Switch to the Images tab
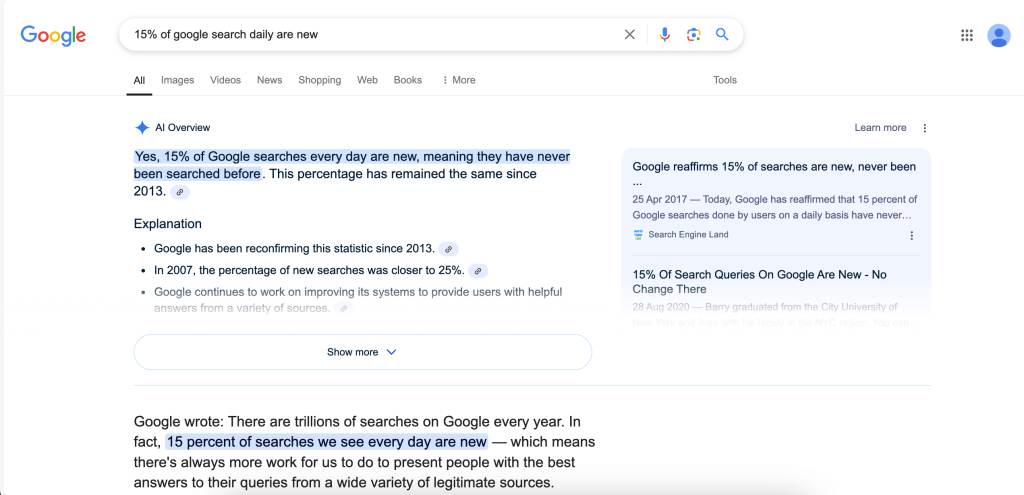The height and width of the screenshot is (495, 1024). (178, 80)
